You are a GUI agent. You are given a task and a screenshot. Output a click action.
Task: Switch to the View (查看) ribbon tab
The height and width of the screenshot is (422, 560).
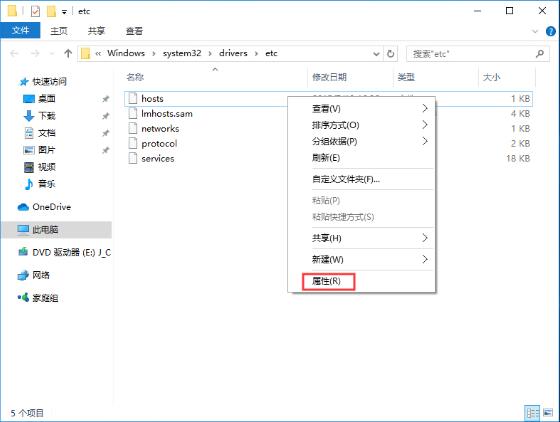134,31
